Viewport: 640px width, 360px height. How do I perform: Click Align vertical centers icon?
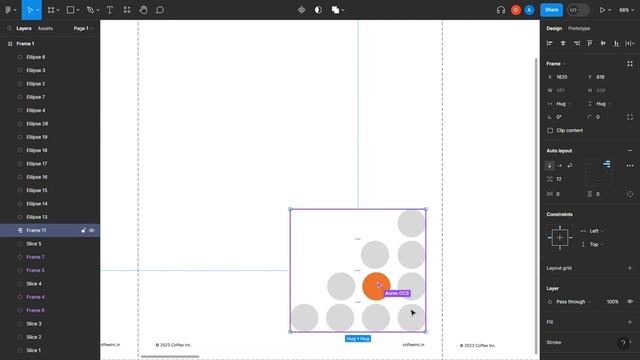tap(603, 43)
